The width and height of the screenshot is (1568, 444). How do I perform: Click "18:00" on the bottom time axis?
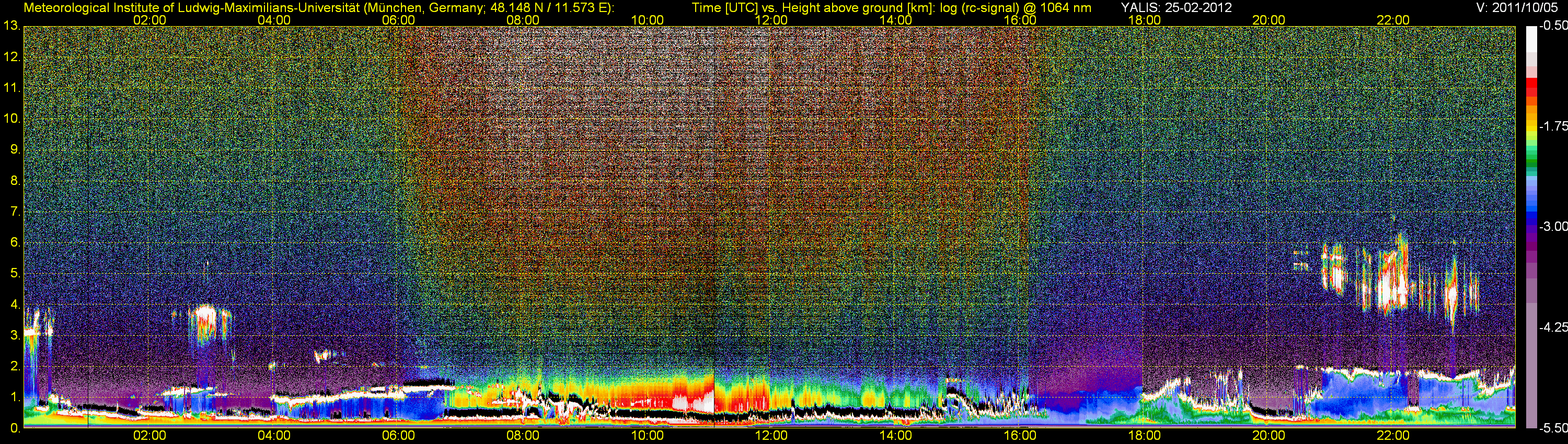point(1144,436)
